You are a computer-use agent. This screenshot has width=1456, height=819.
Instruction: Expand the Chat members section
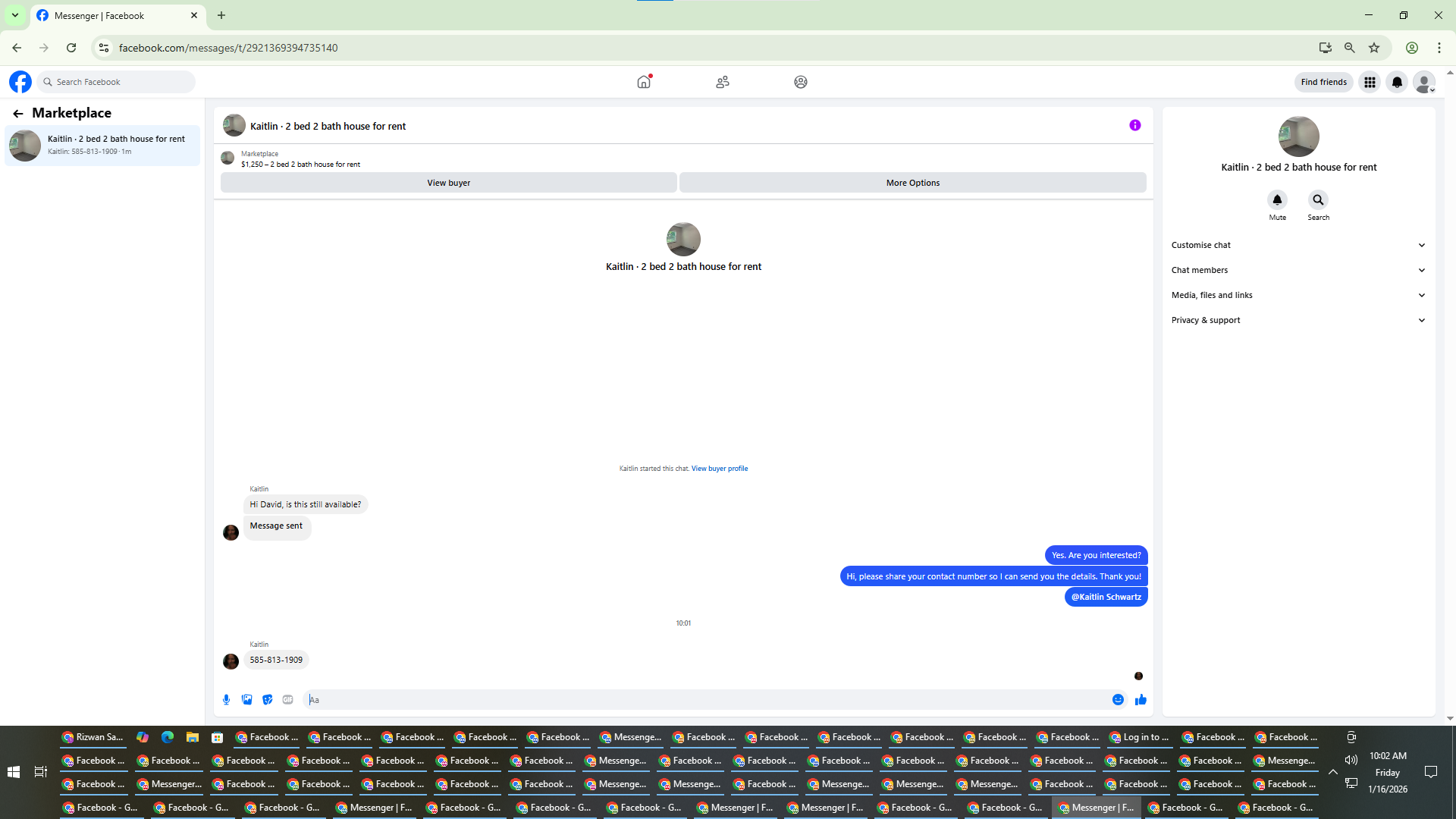[1298, 270]
